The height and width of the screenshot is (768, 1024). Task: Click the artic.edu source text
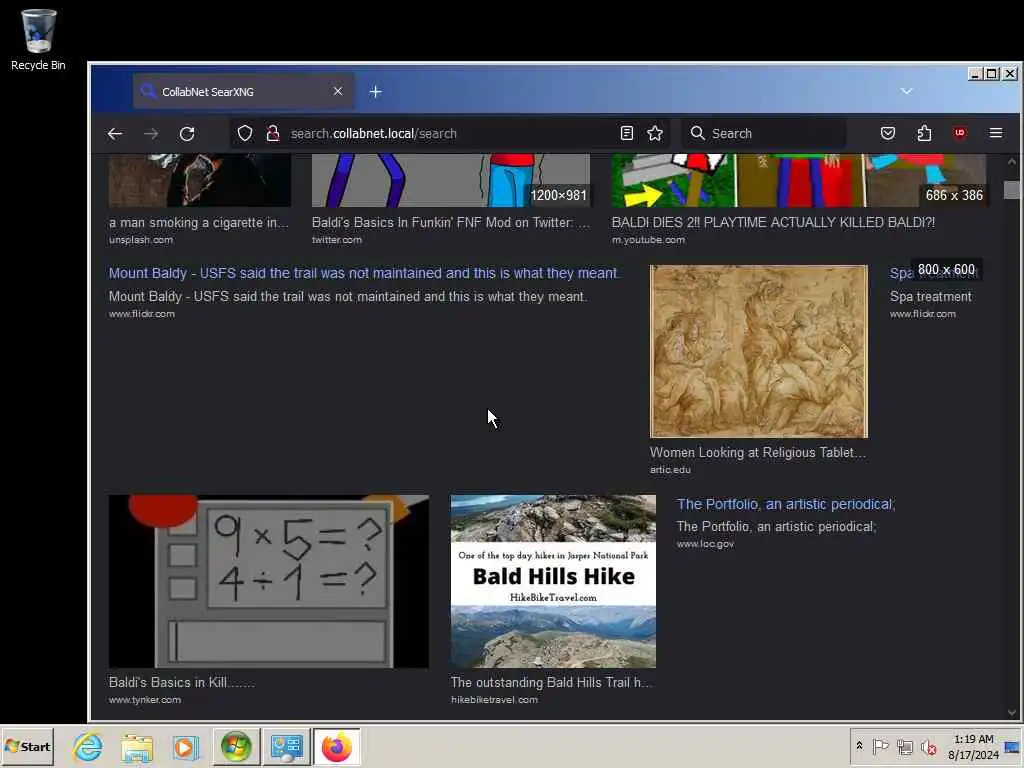coord(670,470)
